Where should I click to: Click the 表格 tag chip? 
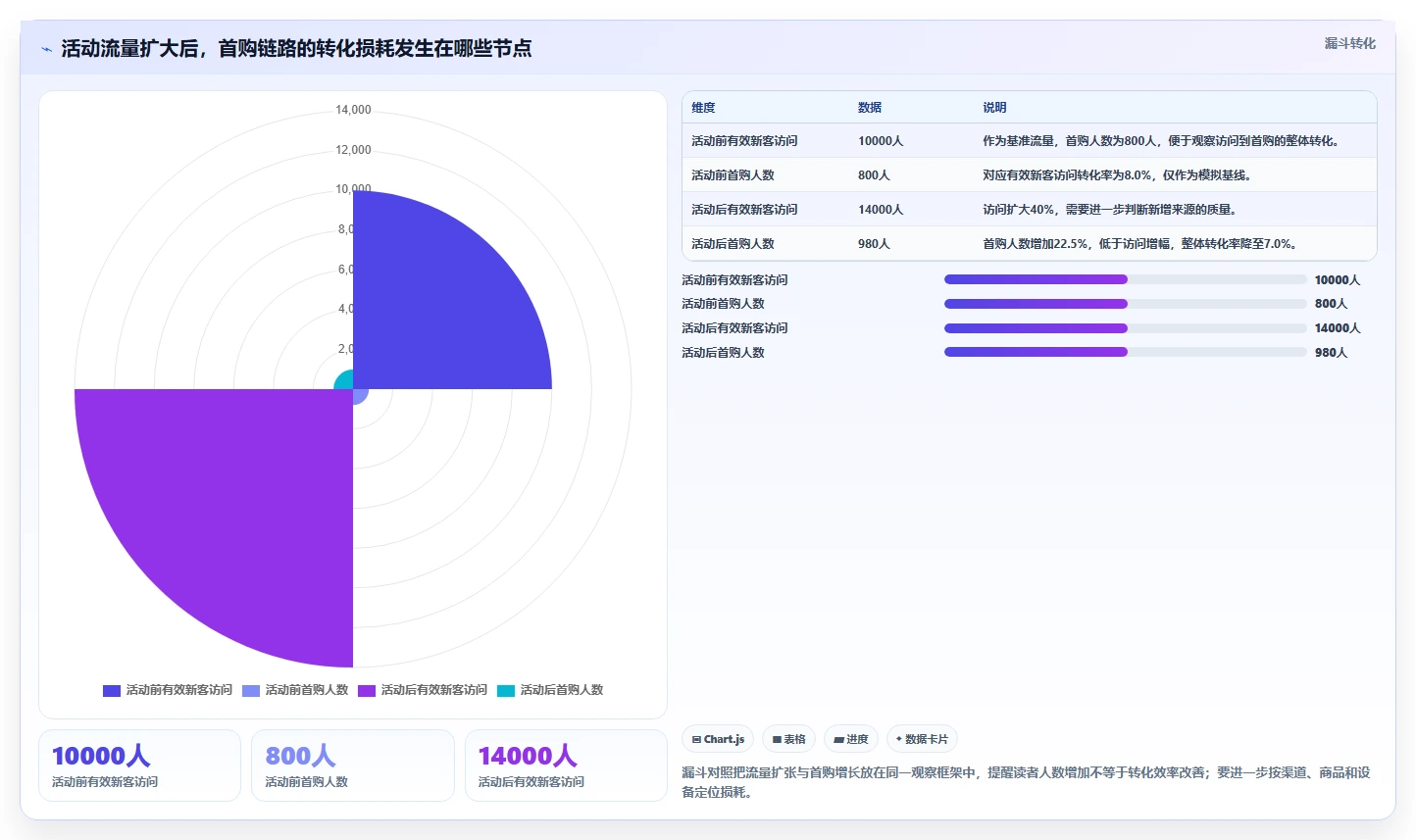(788, 739)
